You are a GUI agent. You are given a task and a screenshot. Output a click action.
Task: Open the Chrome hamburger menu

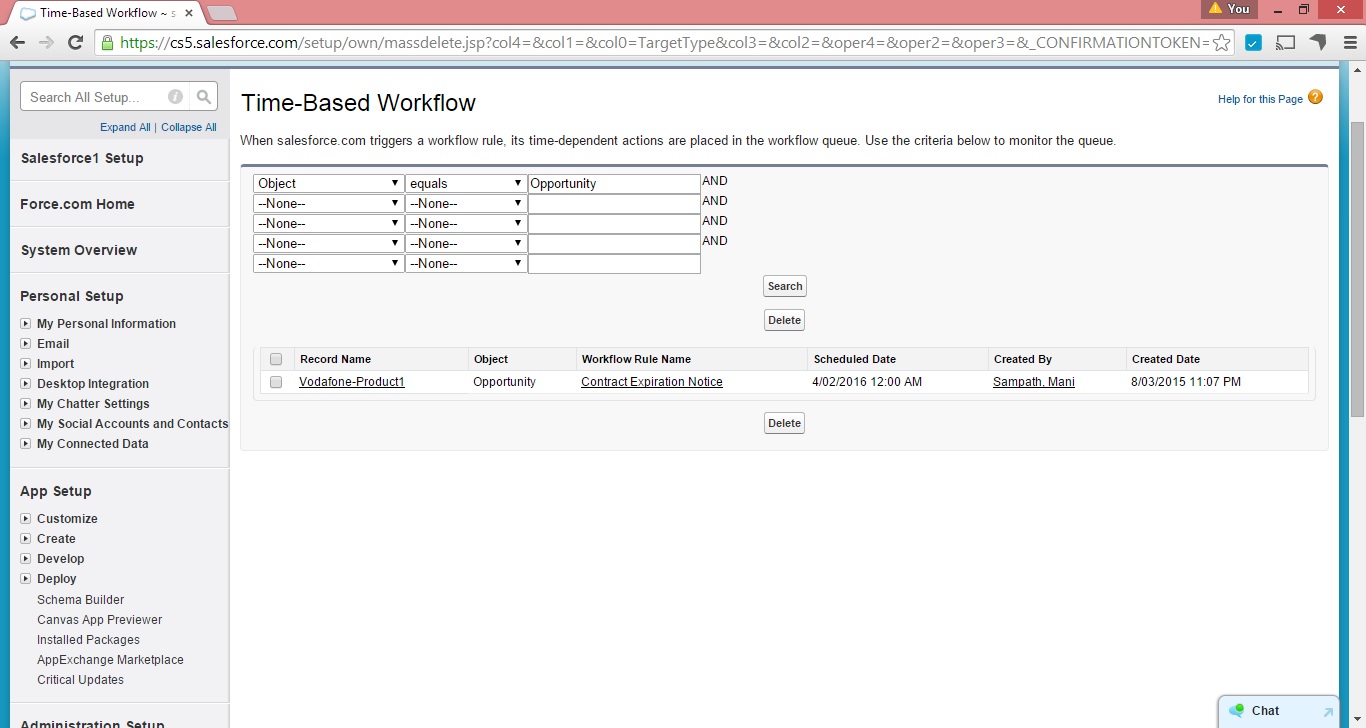pos(1348,43)
